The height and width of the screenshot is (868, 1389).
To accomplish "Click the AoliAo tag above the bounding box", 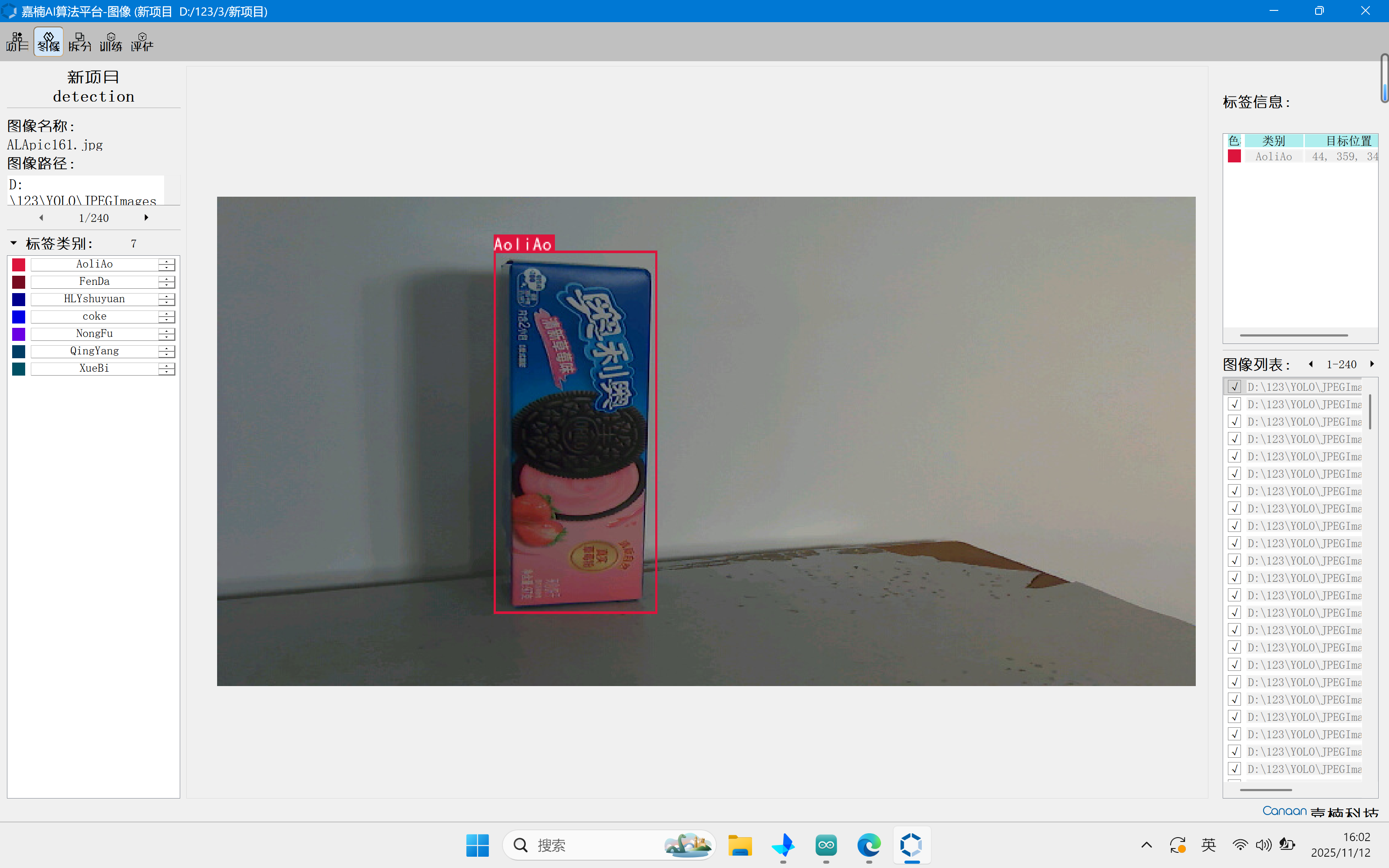I will tap(524, 244).
